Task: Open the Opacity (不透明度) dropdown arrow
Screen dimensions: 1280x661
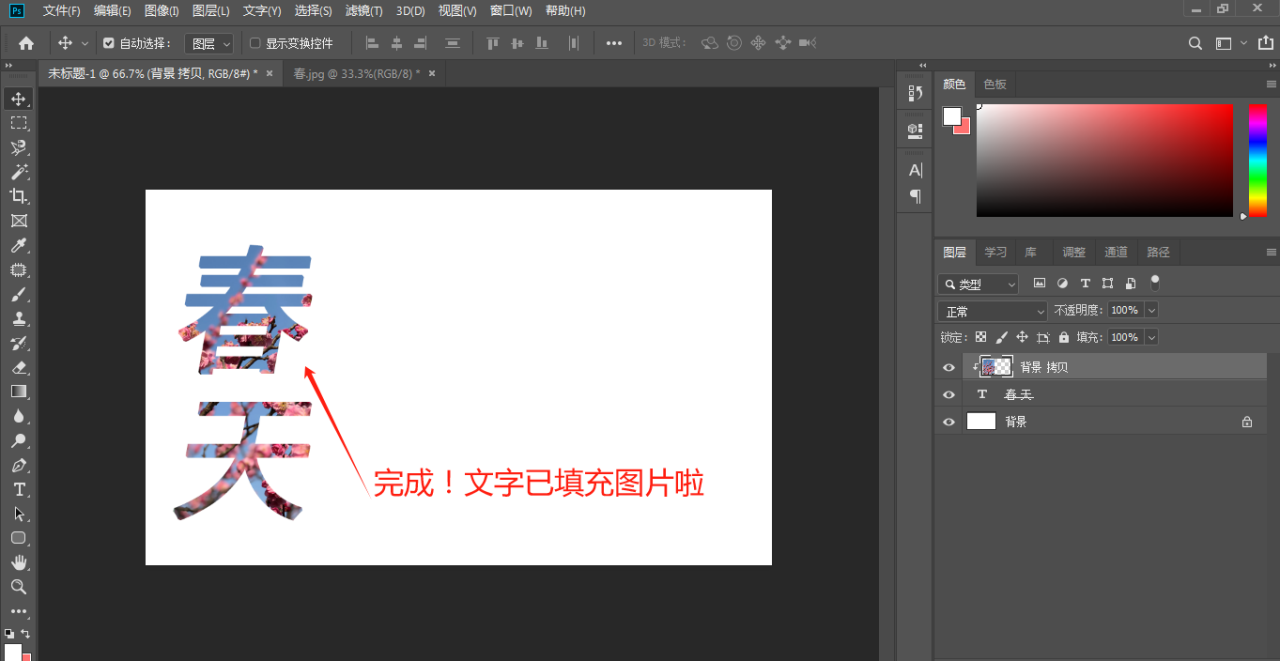Action: [x=1151, y=311]
